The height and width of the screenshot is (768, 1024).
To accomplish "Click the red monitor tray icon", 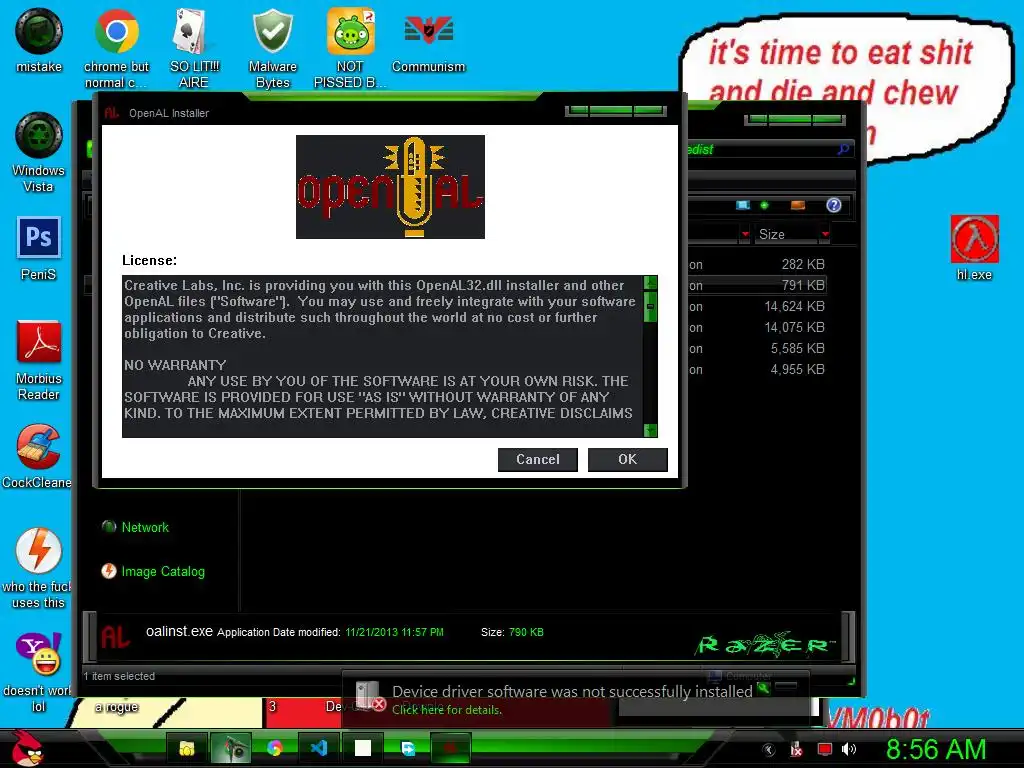I will [824, 750].
